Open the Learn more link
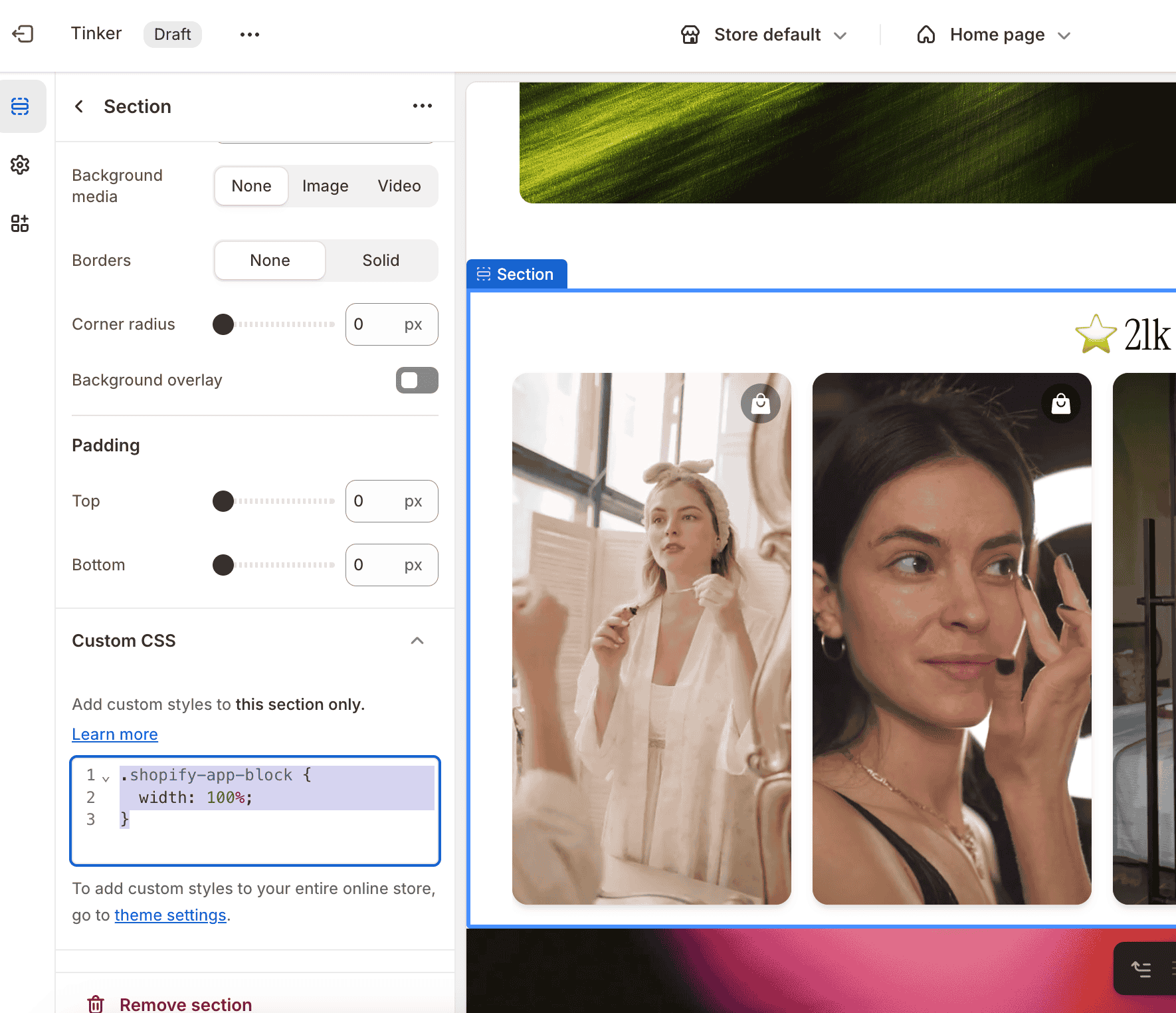This screenshot has height=1013, width=1176. point(114,734)
